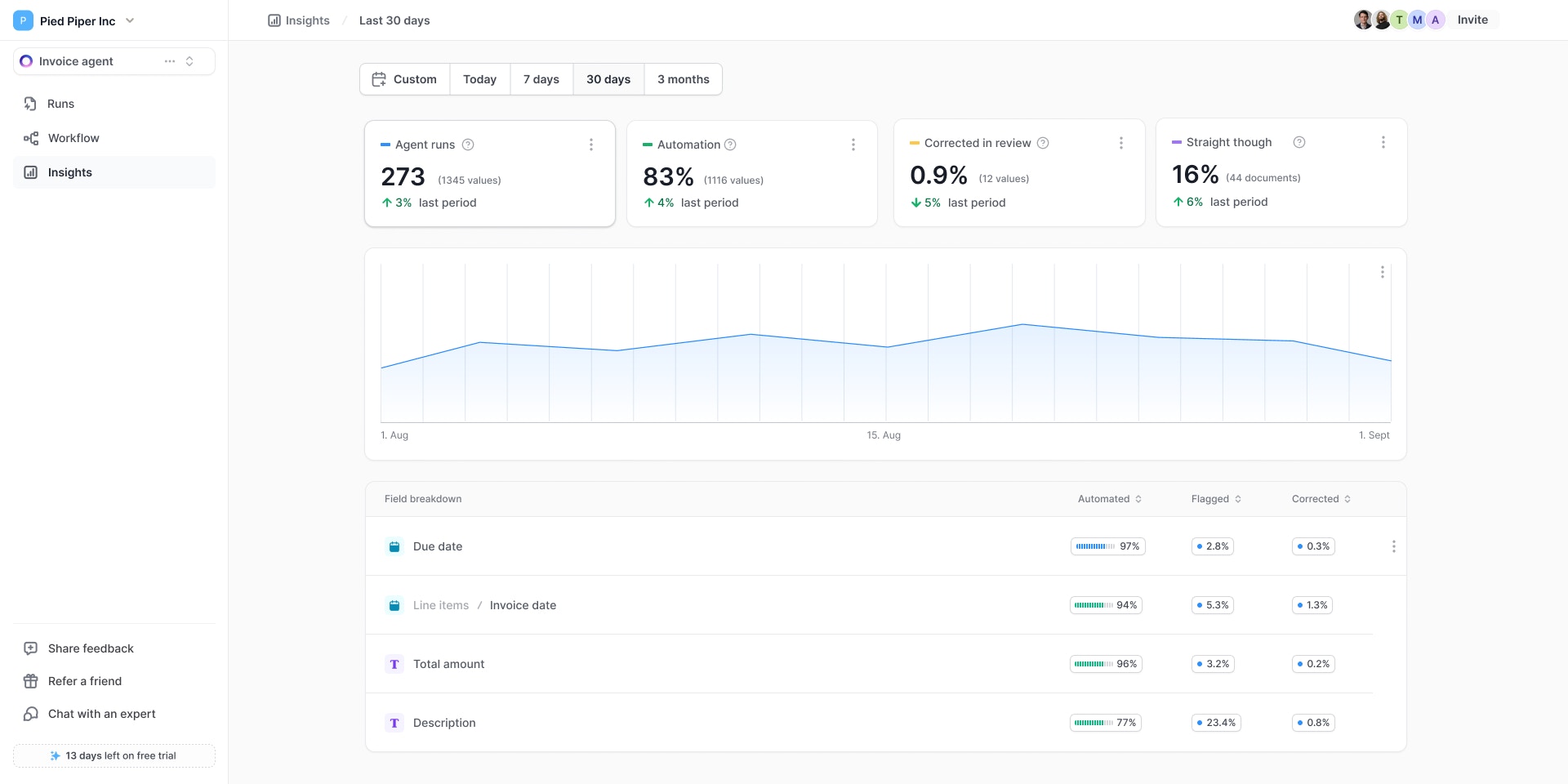Open Straight though card options menu
Viewport: 1568px width, 784px height.
pos(1383,142)
